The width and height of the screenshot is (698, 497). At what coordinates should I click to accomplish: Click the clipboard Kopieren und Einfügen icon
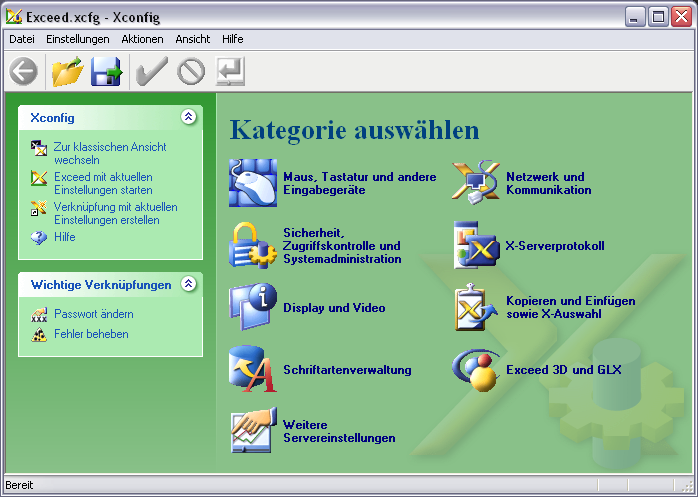tap(476, 307)
